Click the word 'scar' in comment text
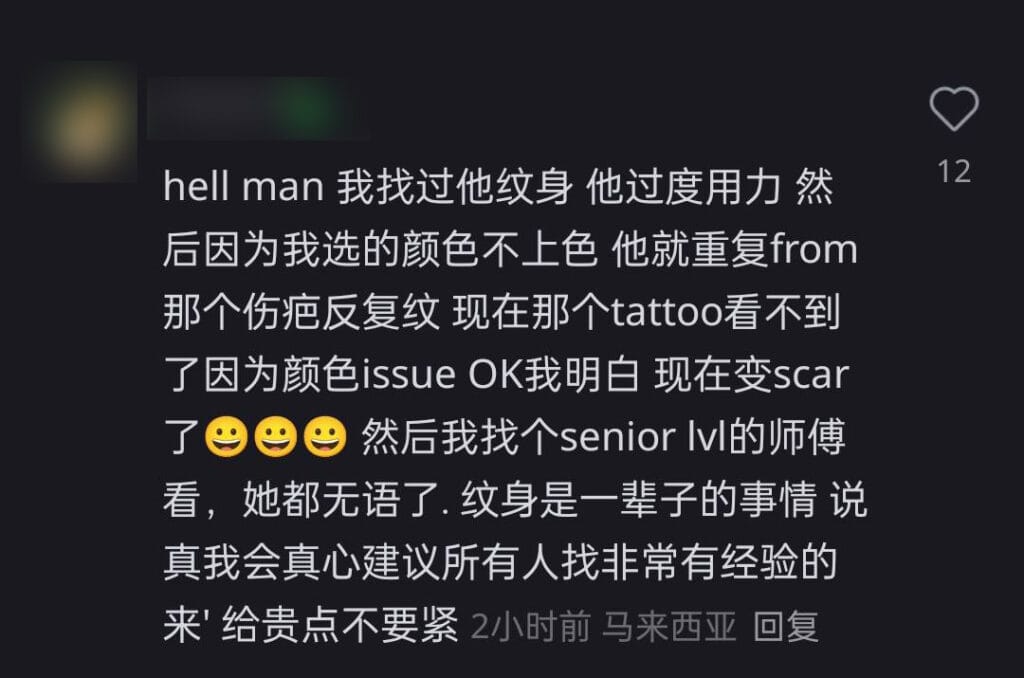This screenshot has width=1024, height=678. pyautogui.click(x=810, y=375)
